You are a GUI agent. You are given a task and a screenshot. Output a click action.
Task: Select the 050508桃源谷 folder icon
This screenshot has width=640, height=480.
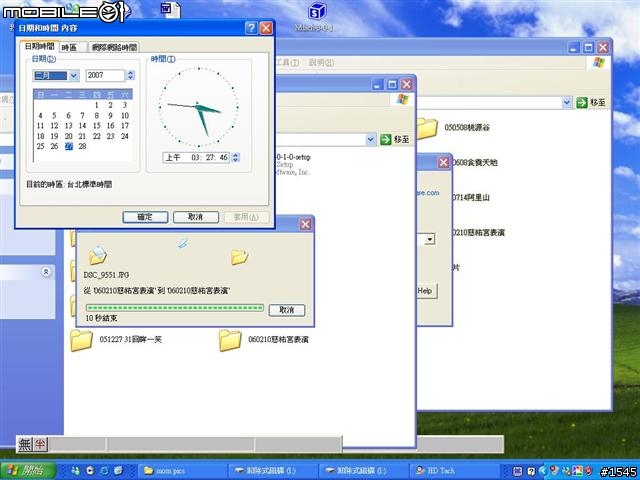(427, 128)
